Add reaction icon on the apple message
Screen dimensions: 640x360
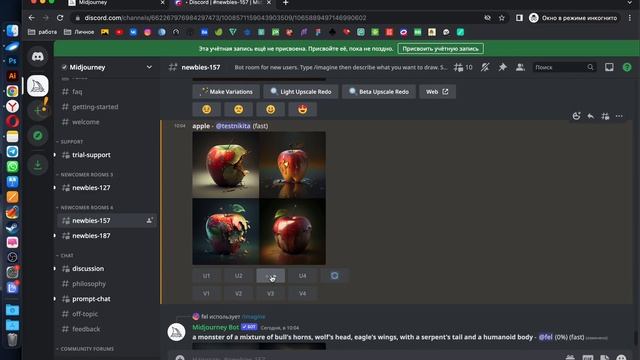coord(576,116)
